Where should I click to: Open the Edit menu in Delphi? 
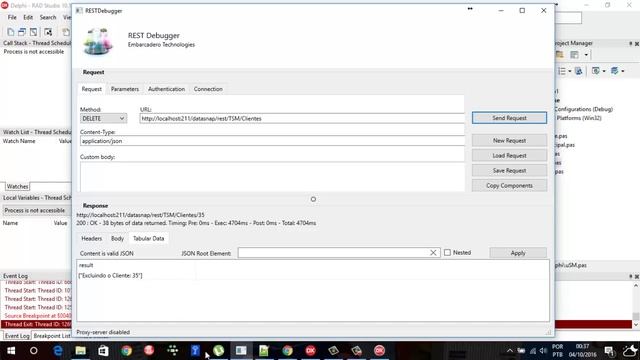[28, 18]
